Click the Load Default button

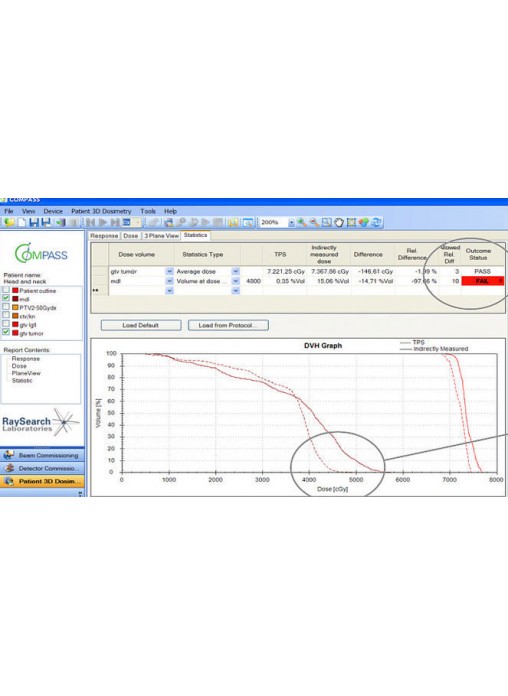[141, 325]
